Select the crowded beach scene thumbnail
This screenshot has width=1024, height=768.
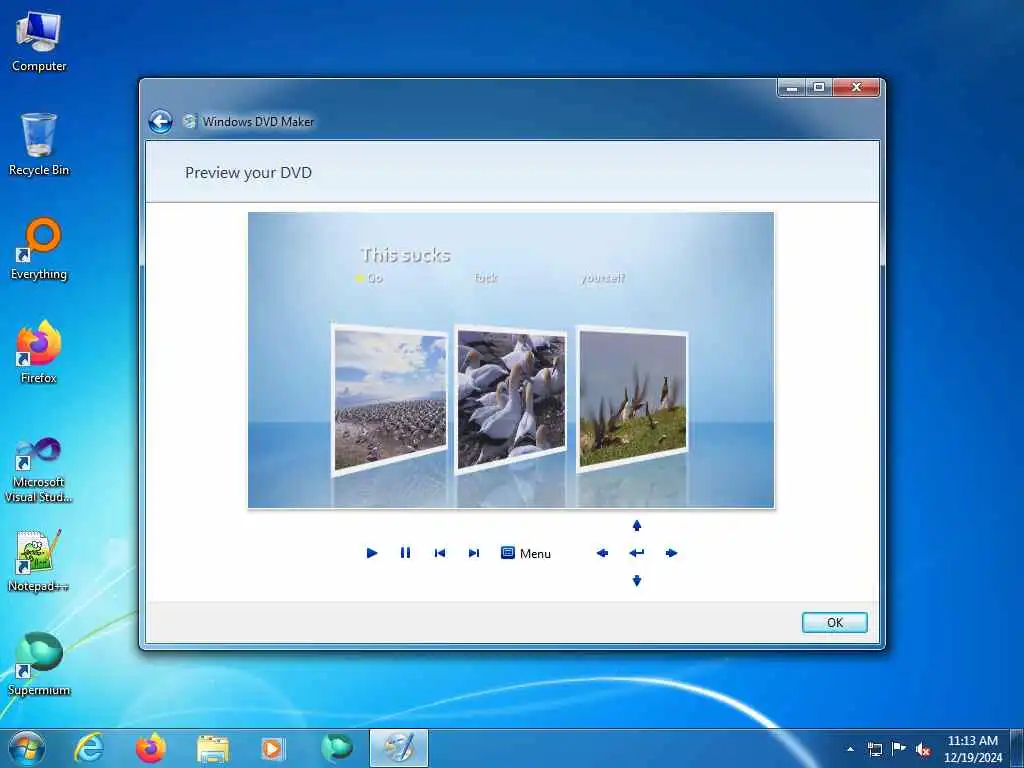(x=390, y=398)
